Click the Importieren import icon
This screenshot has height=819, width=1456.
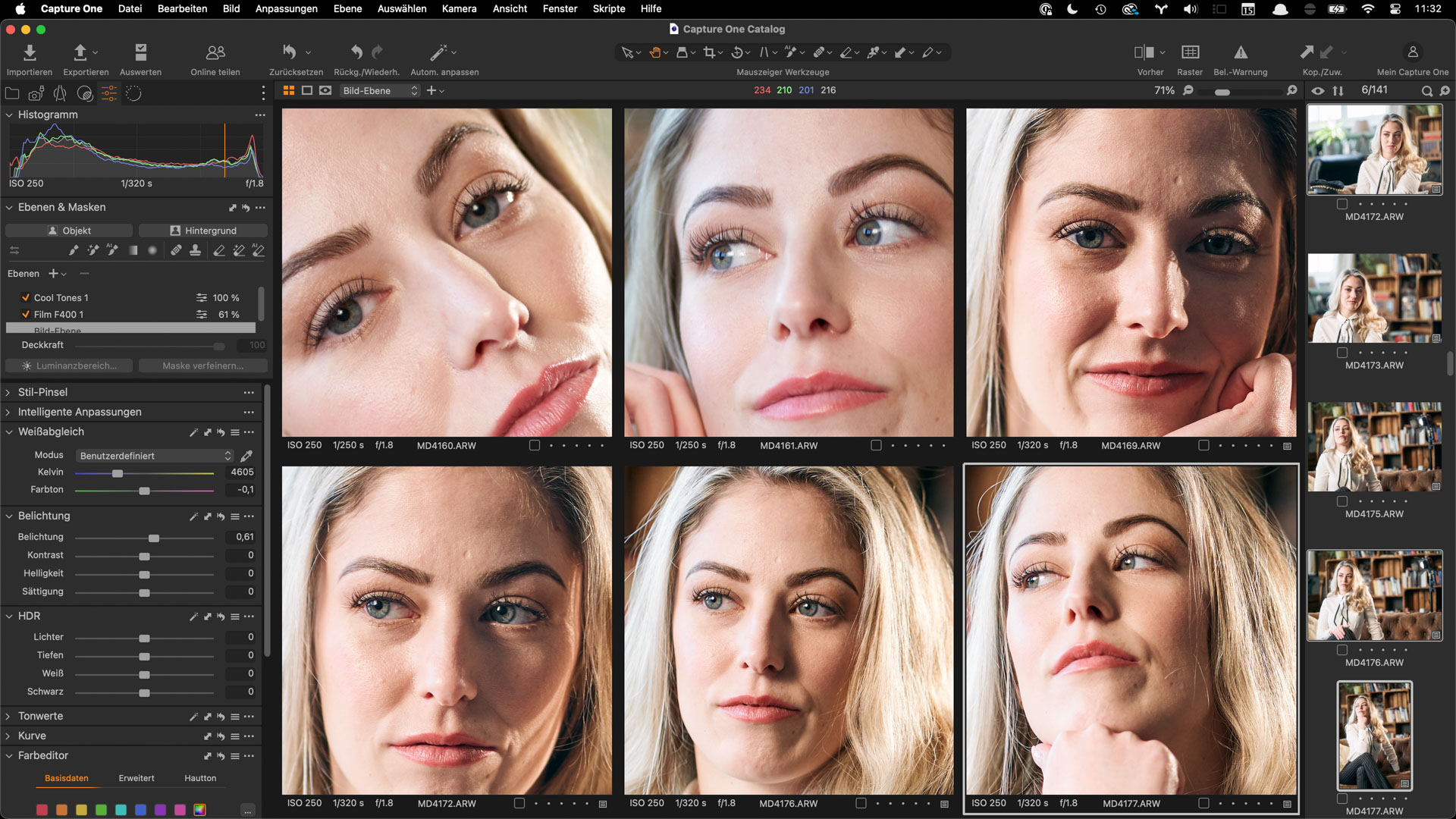click(x=30, y=52)
